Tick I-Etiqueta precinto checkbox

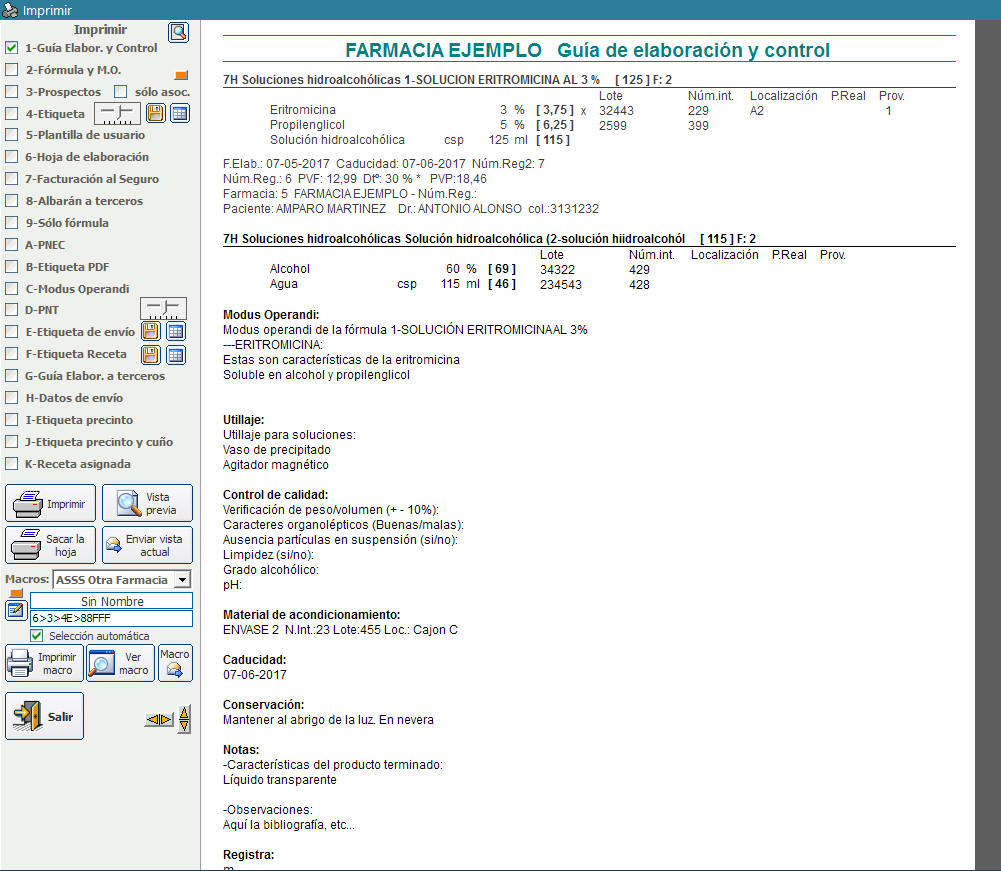[x=11, y=420]
